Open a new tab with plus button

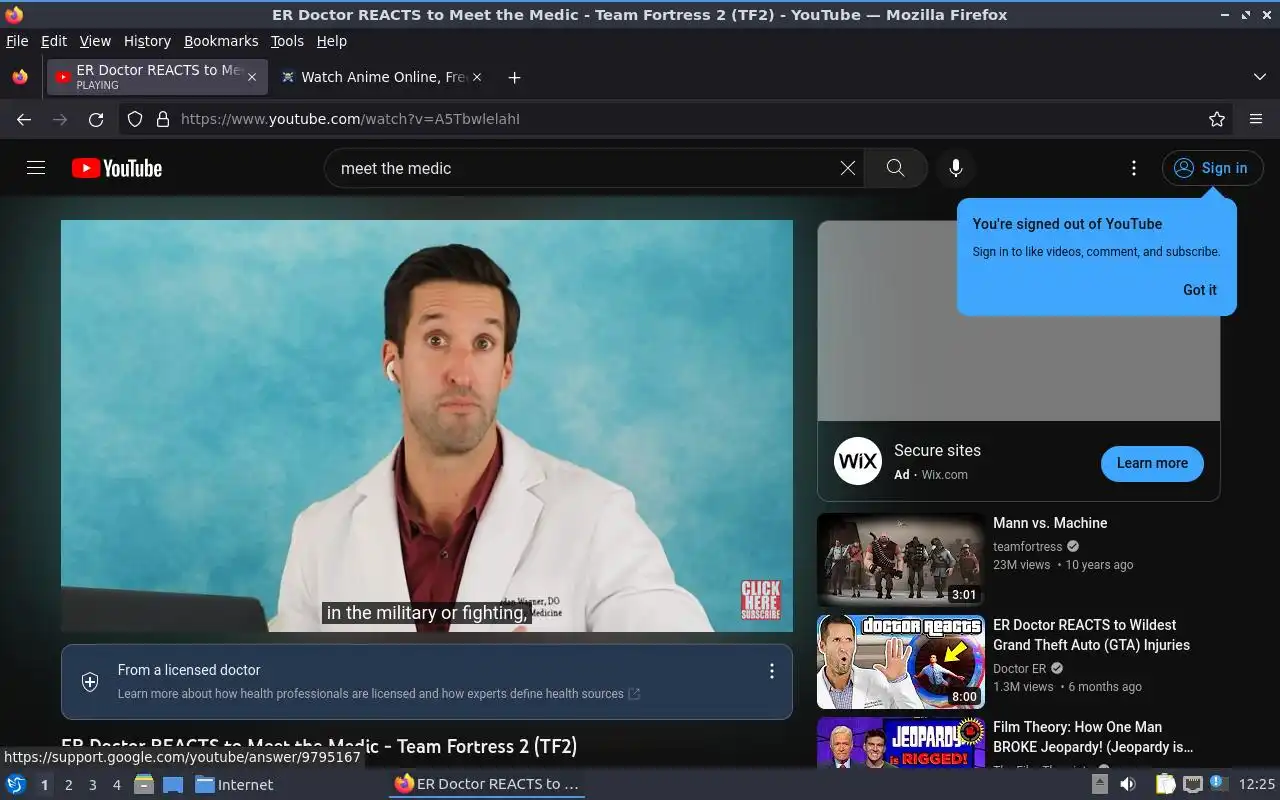pyautogui.click(x=514, y=77)
